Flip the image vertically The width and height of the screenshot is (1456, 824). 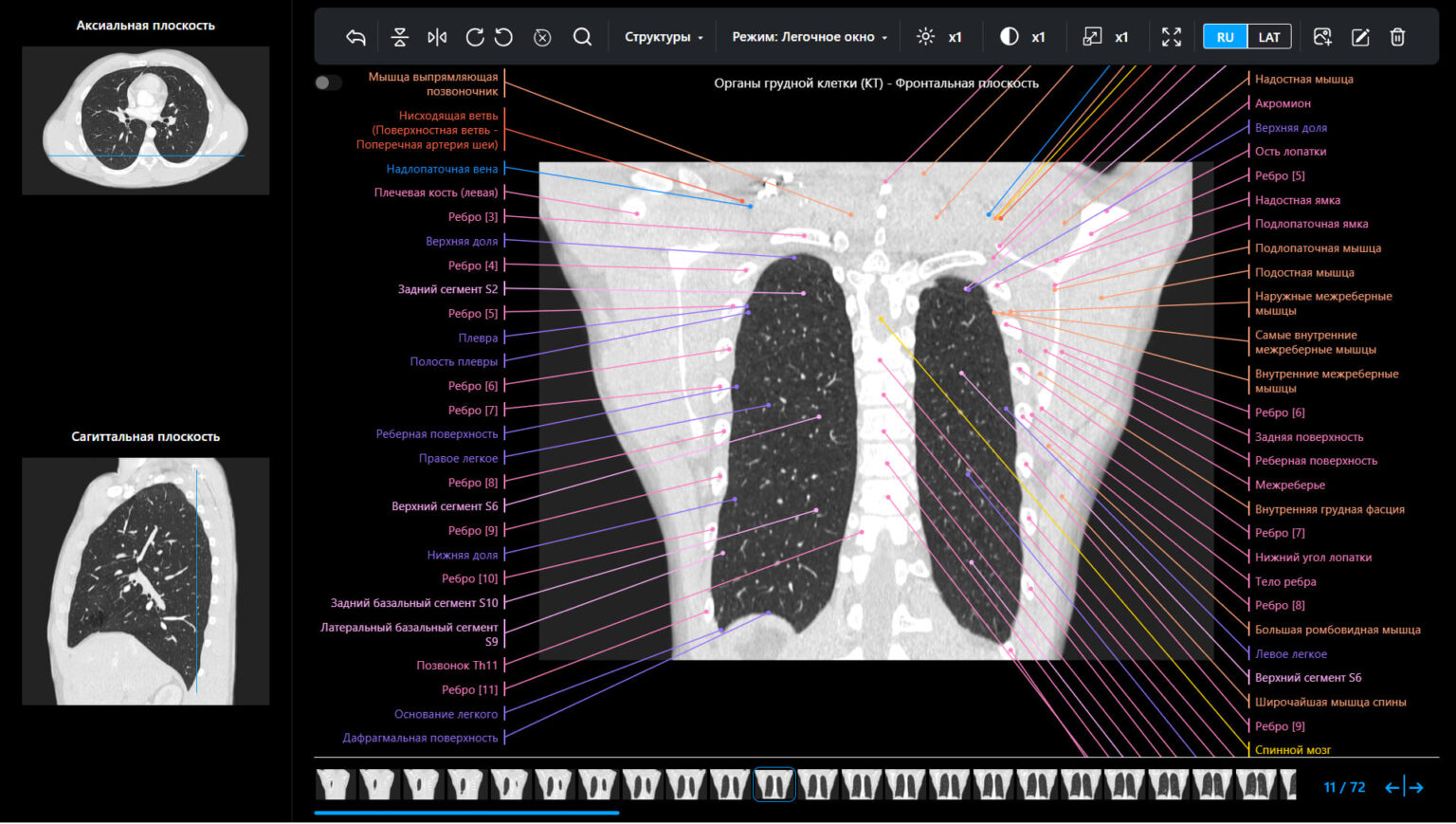click(399, 37)
